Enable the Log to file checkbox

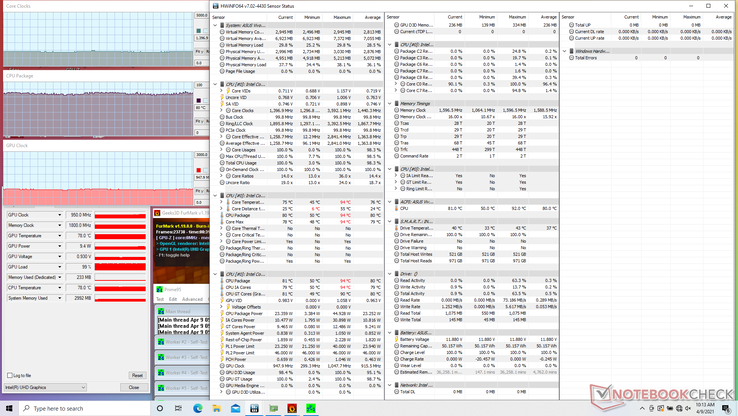point(10,376)
